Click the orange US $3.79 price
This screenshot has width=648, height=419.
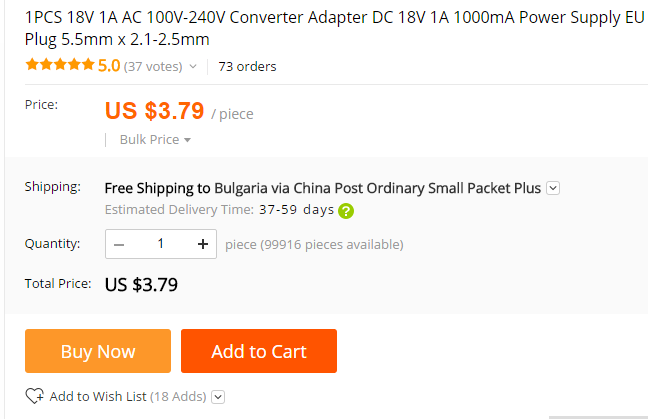tap(155, 110)
